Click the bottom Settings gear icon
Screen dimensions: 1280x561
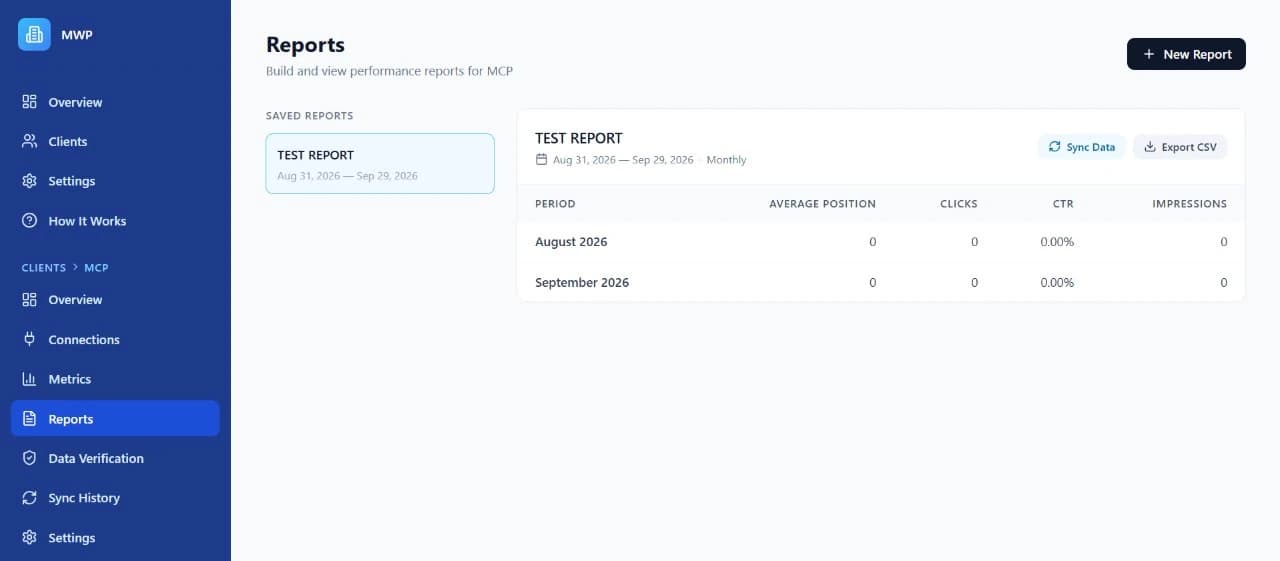29,538
